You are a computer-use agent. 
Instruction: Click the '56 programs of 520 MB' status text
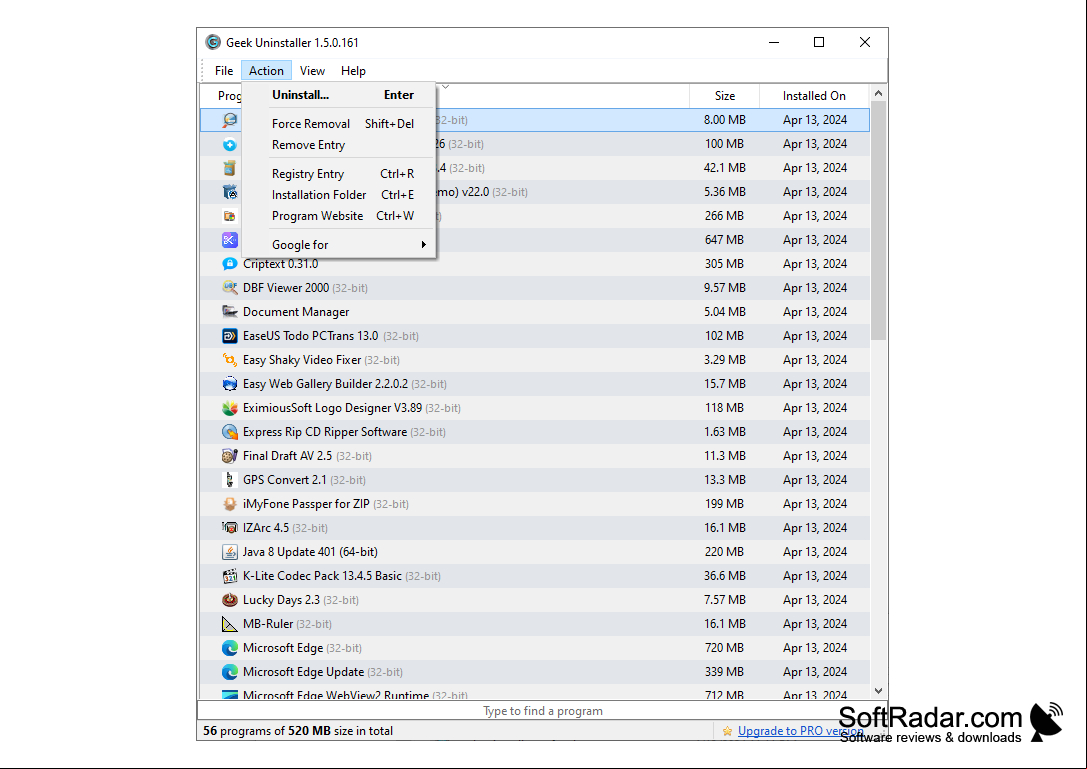pos(298,731)
